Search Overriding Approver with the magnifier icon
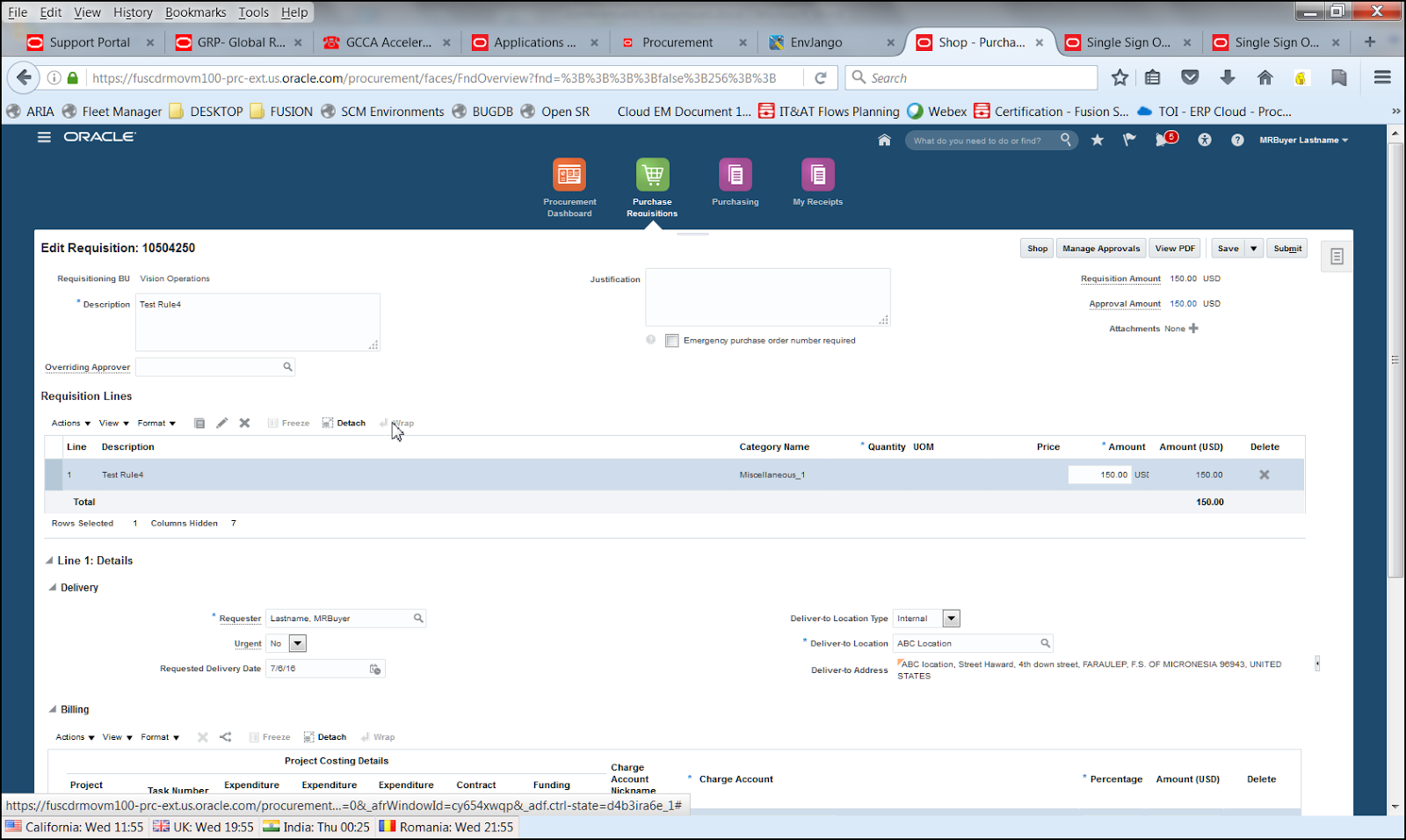The width and height of the screenshot is (1406, 840). pos(287,366)
